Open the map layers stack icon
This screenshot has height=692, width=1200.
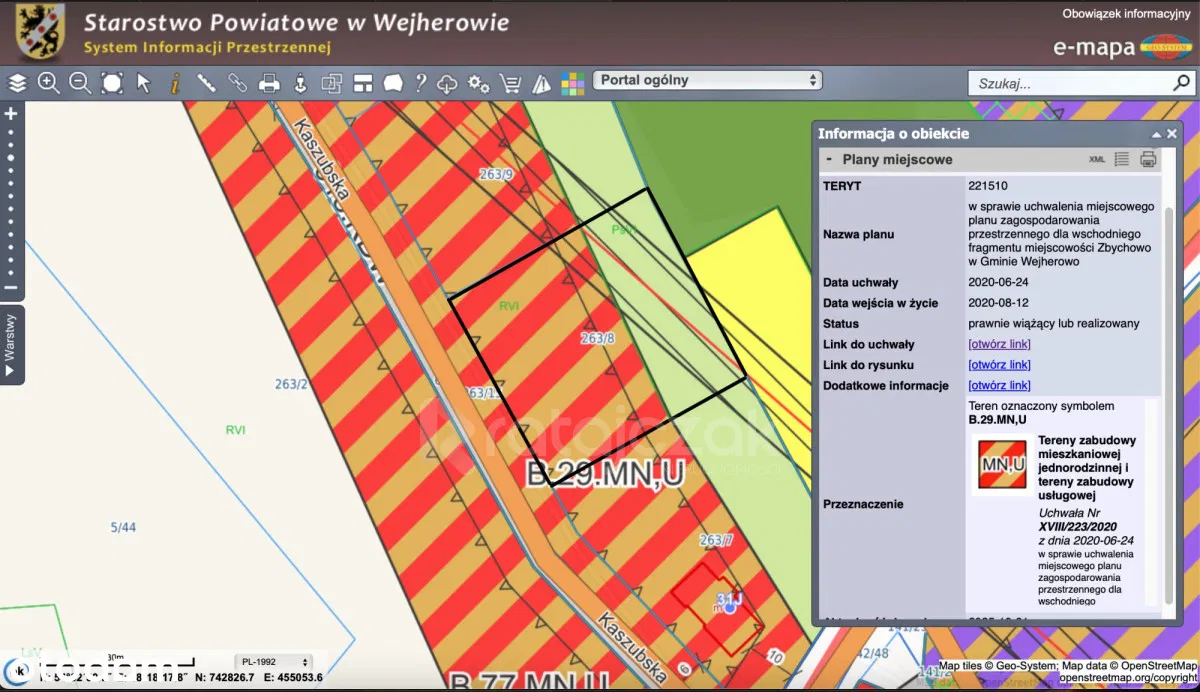coord(16,83)
